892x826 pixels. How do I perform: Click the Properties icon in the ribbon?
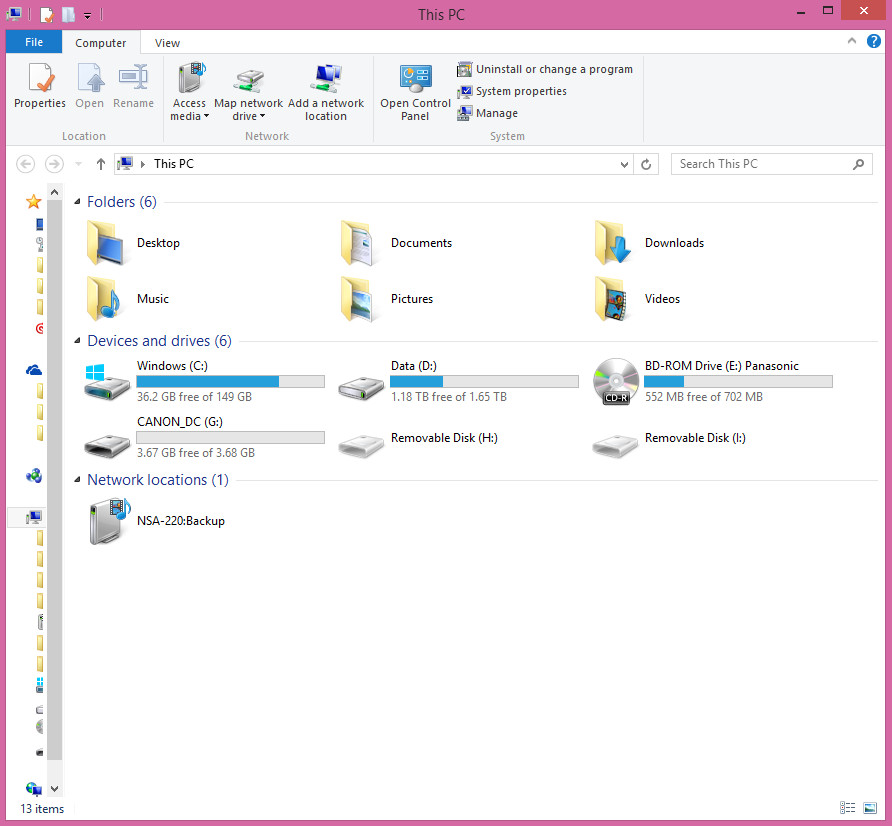(40, 79)
